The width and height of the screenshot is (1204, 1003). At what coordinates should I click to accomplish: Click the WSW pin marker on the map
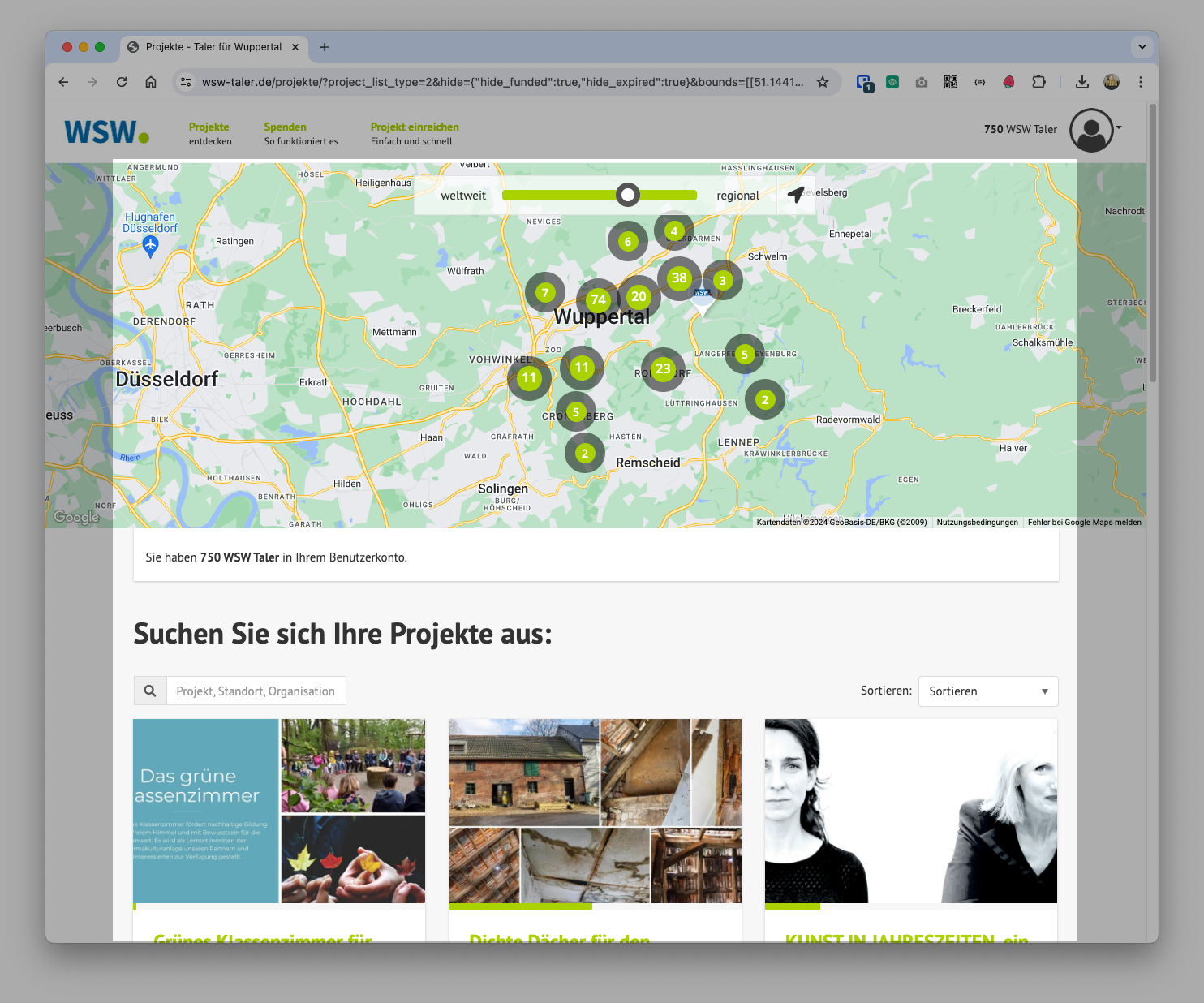[702, 300]
